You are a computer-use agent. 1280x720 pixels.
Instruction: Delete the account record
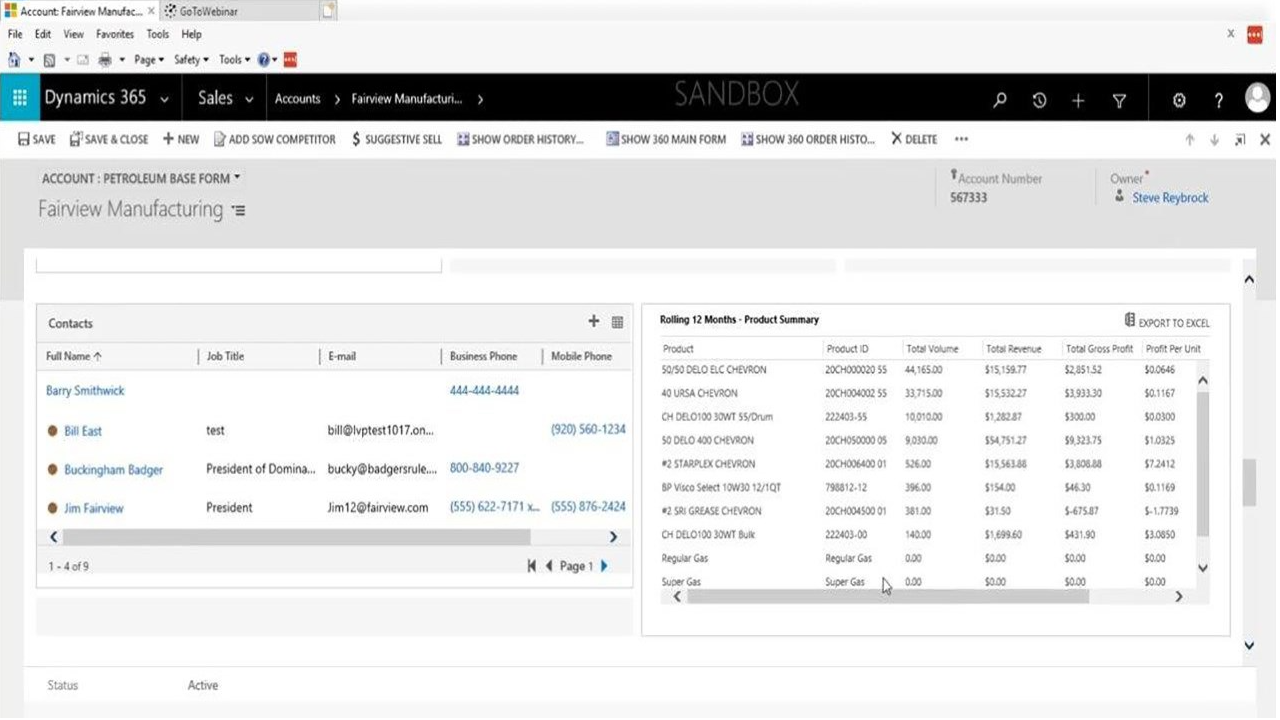tap(914, 139)
